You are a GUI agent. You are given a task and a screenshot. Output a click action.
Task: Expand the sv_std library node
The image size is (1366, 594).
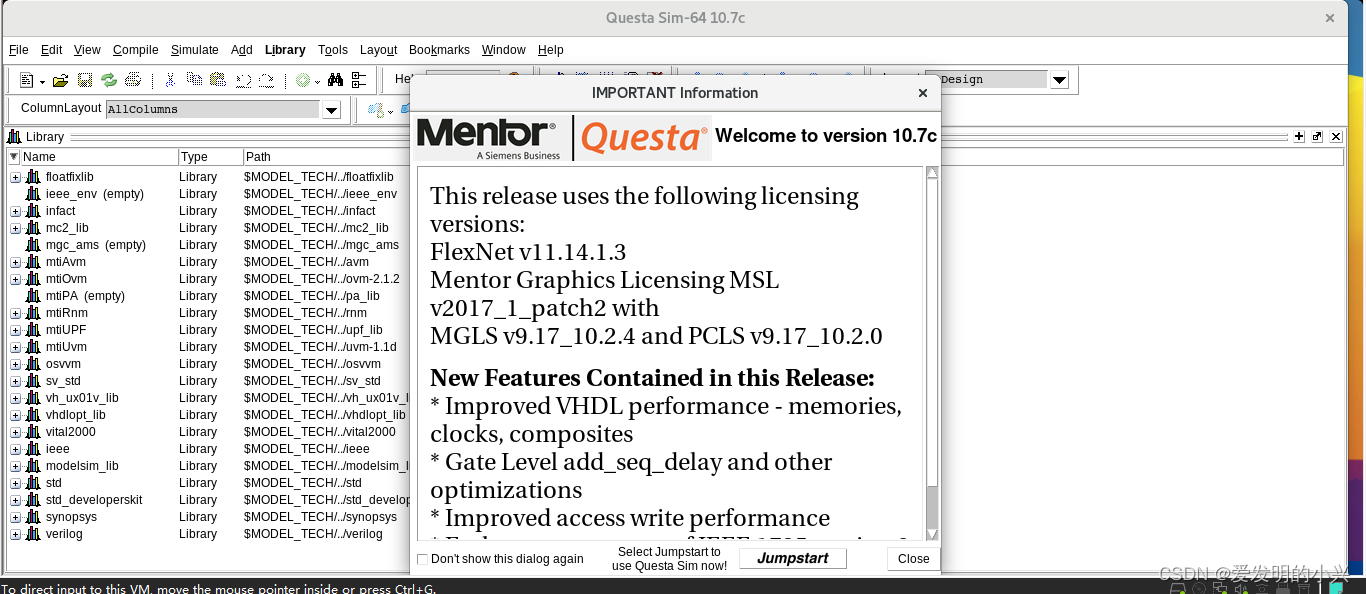coord(15,381)
